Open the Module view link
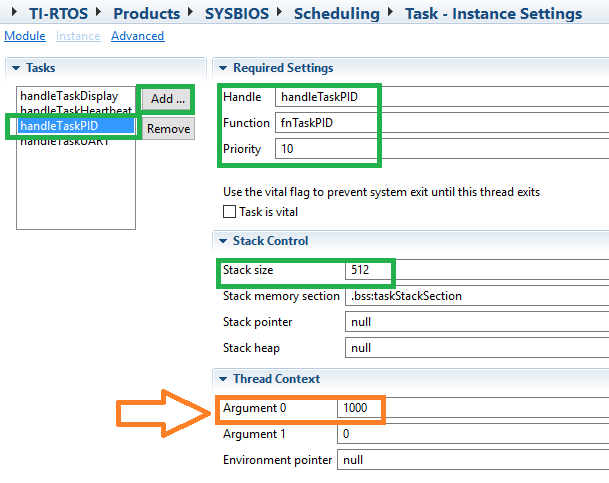 (x=24, y=36)
